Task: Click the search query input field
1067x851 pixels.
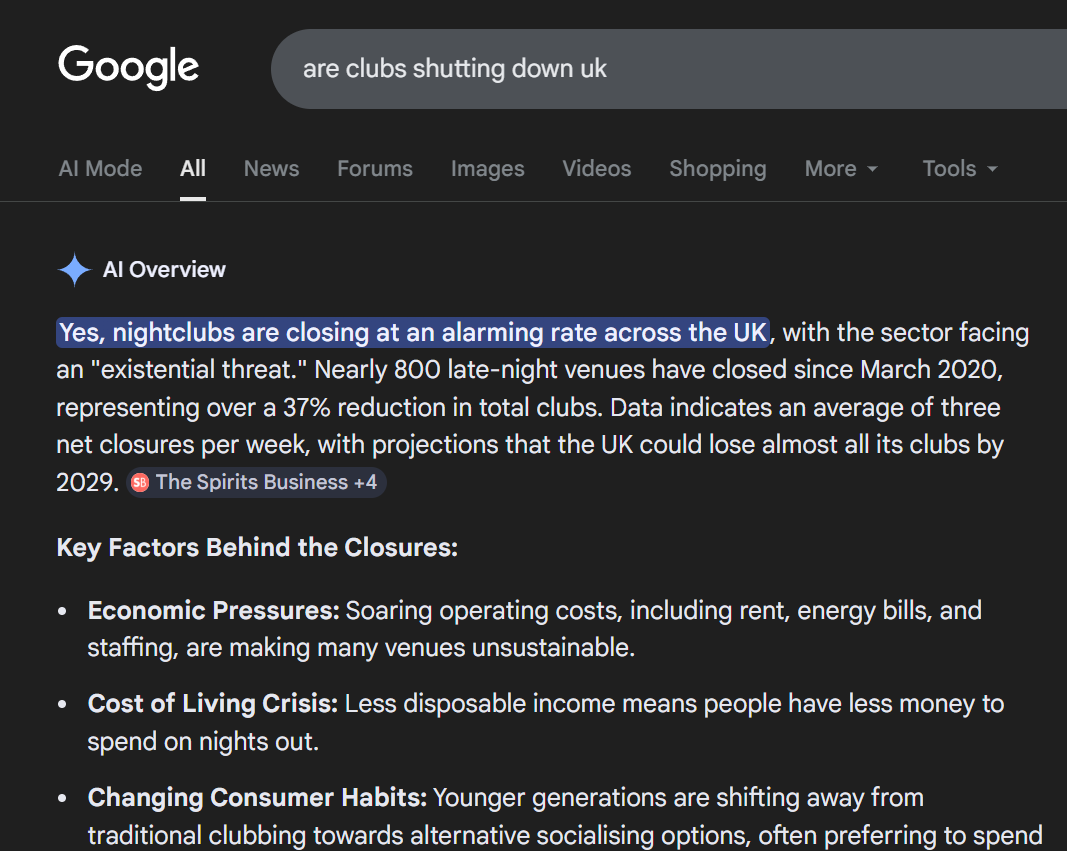Action: (x=660, y=69)
